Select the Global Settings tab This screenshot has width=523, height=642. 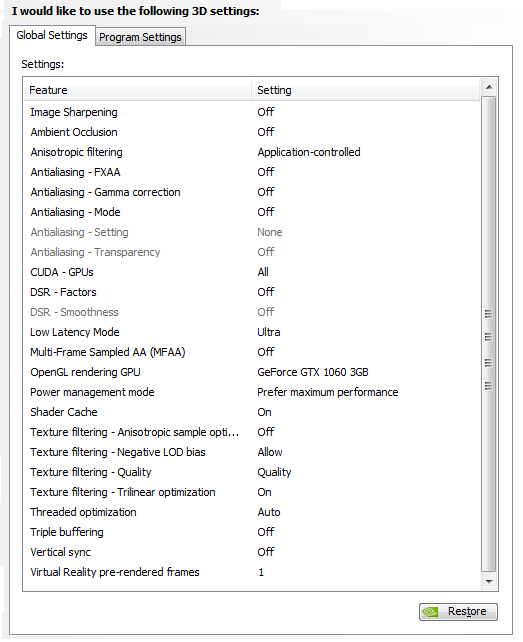tap(52, 35)
